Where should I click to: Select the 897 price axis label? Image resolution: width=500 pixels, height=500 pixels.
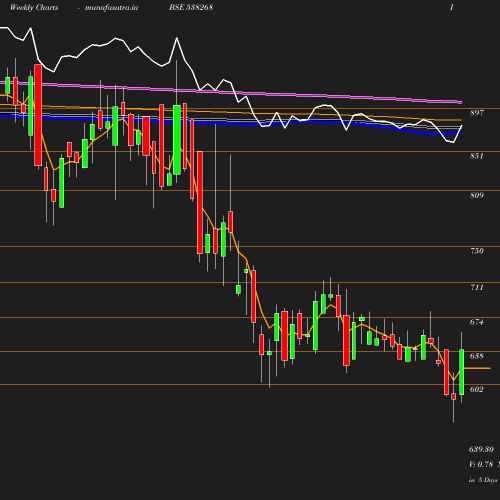point(477,113)
